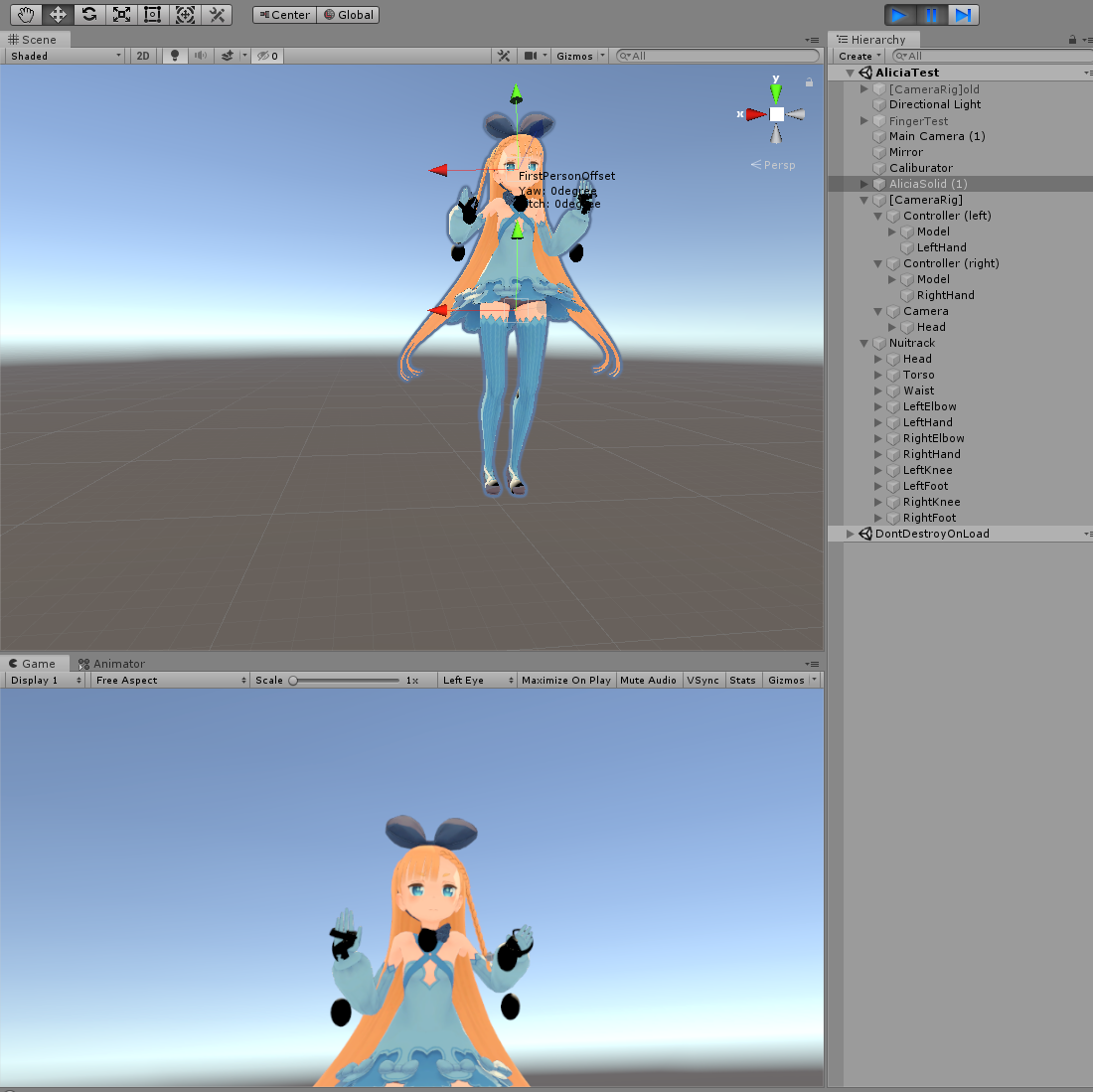Click scene view tools wrench icon
The width and height of the screenshot is (1093, 1092).
504,56
